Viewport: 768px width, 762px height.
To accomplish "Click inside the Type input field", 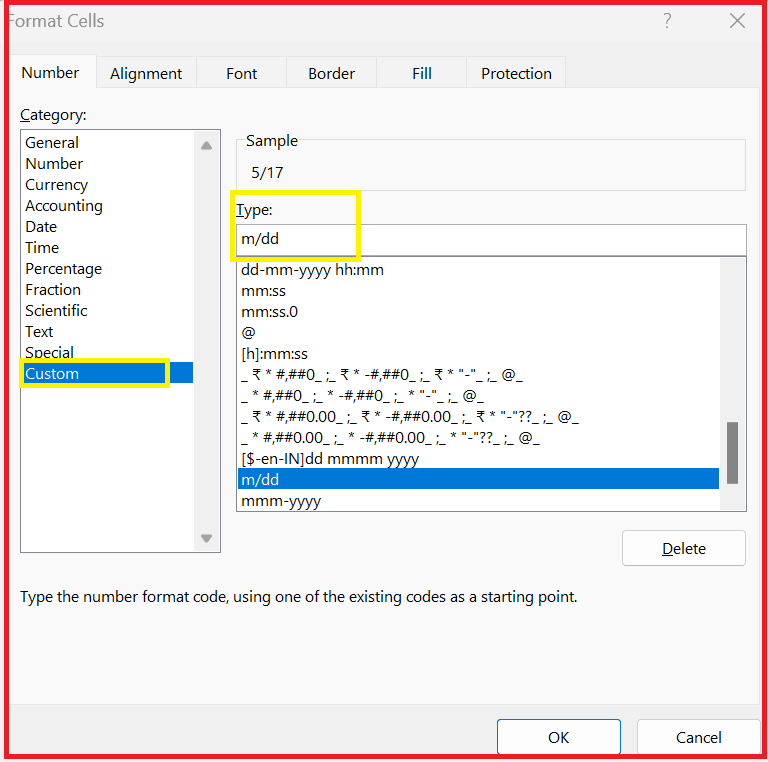I will 491,239.
